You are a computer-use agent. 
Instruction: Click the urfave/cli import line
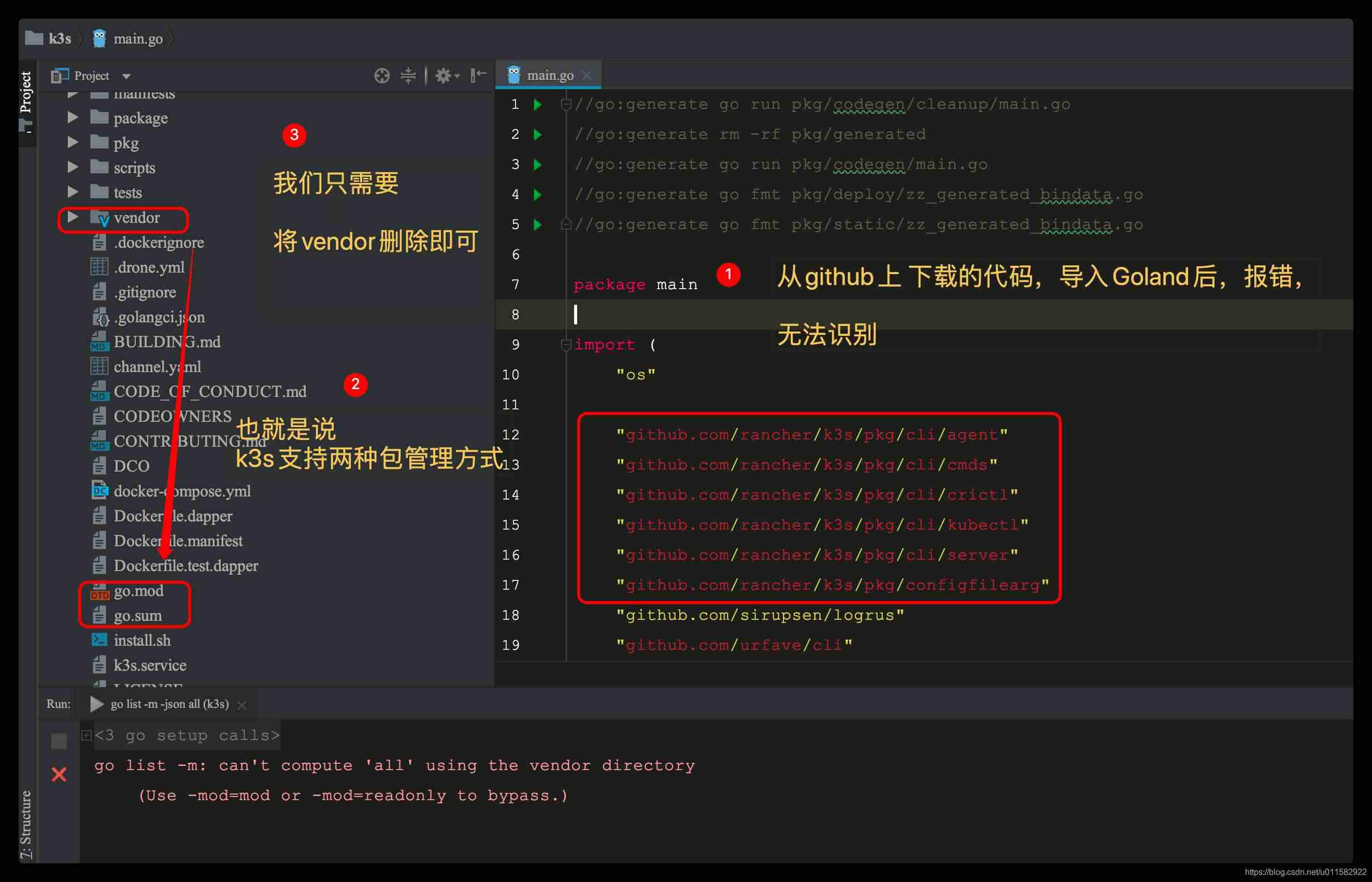pos(734,645)
